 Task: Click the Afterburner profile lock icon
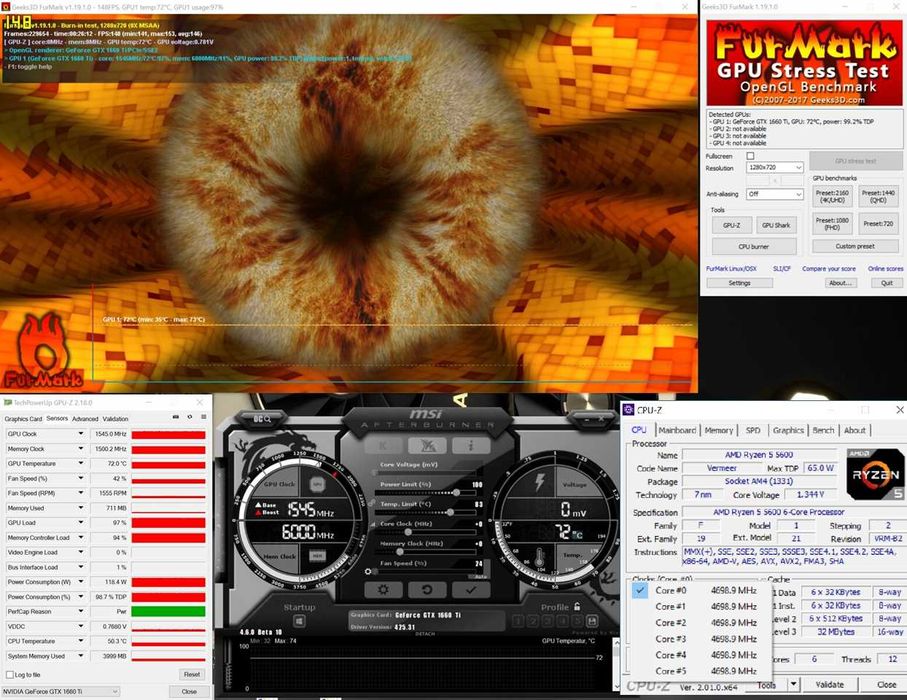point(577,607)
